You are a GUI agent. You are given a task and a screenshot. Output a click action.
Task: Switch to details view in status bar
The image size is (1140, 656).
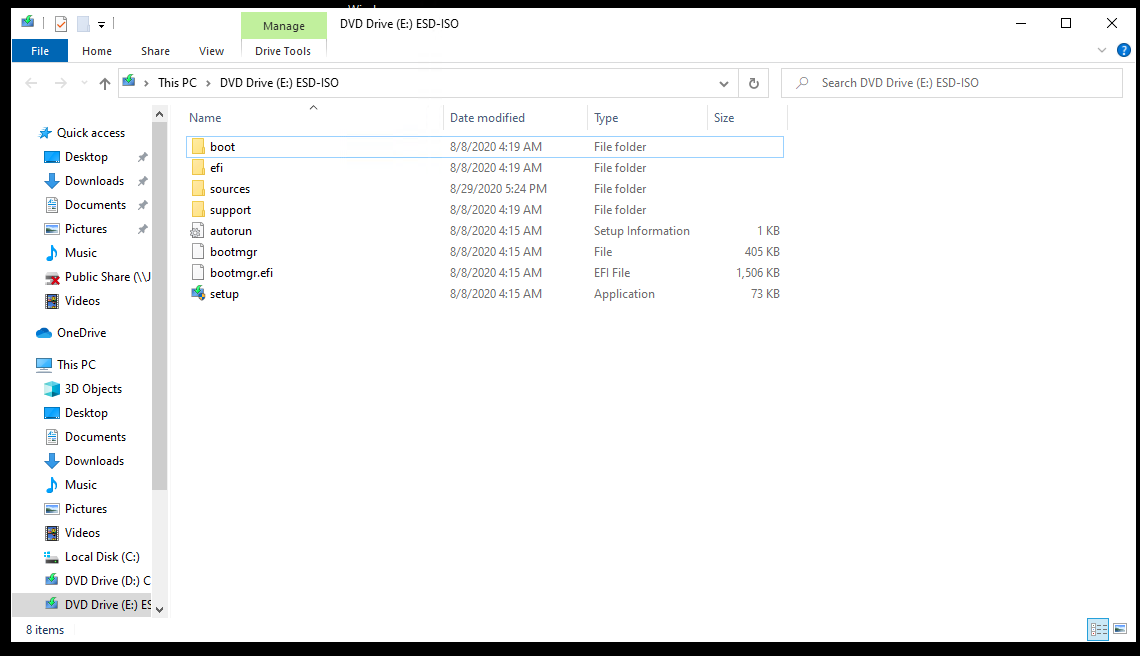tap(1097, 629)
